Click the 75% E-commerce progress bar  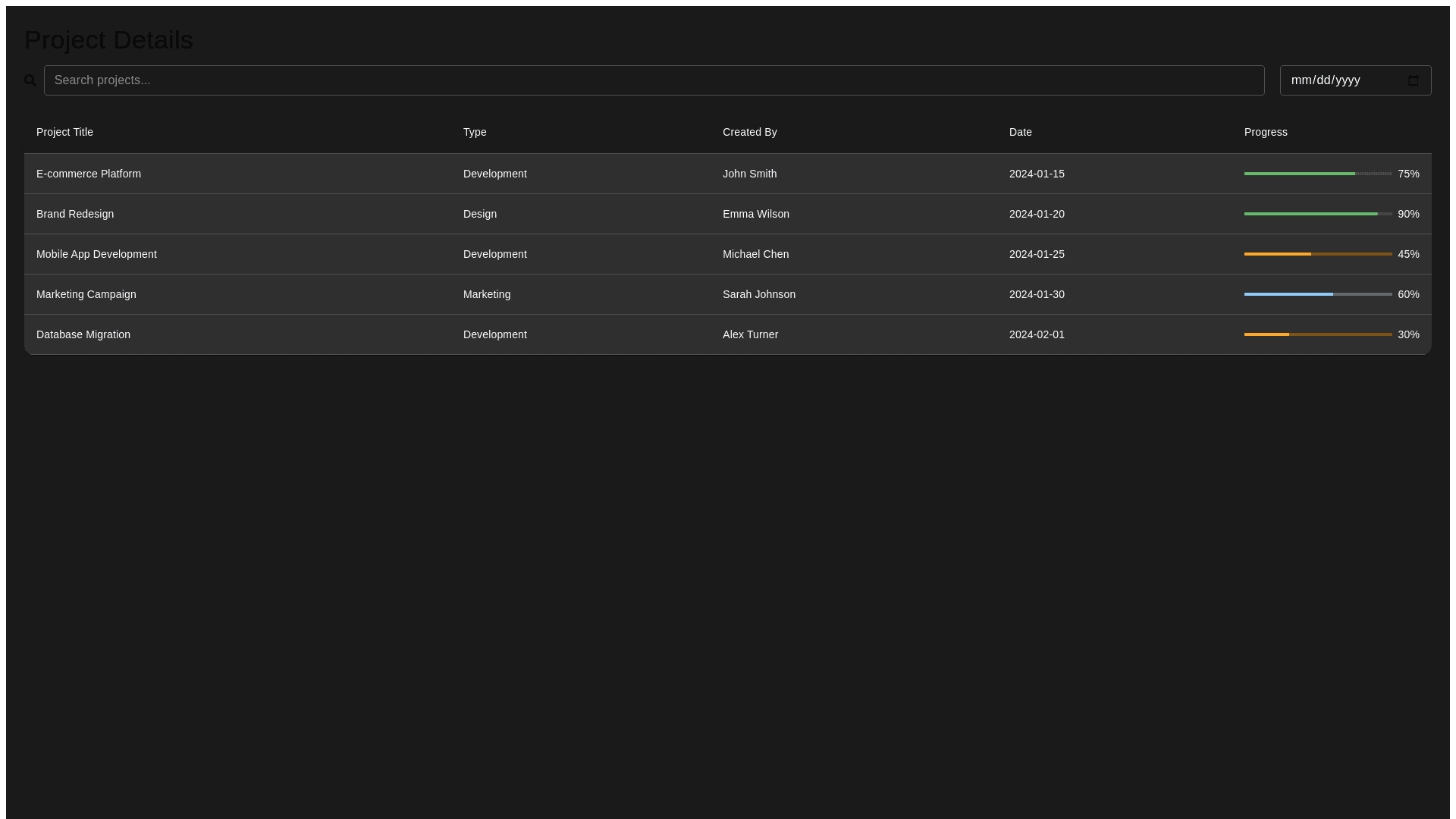(x=1317, y=174)
